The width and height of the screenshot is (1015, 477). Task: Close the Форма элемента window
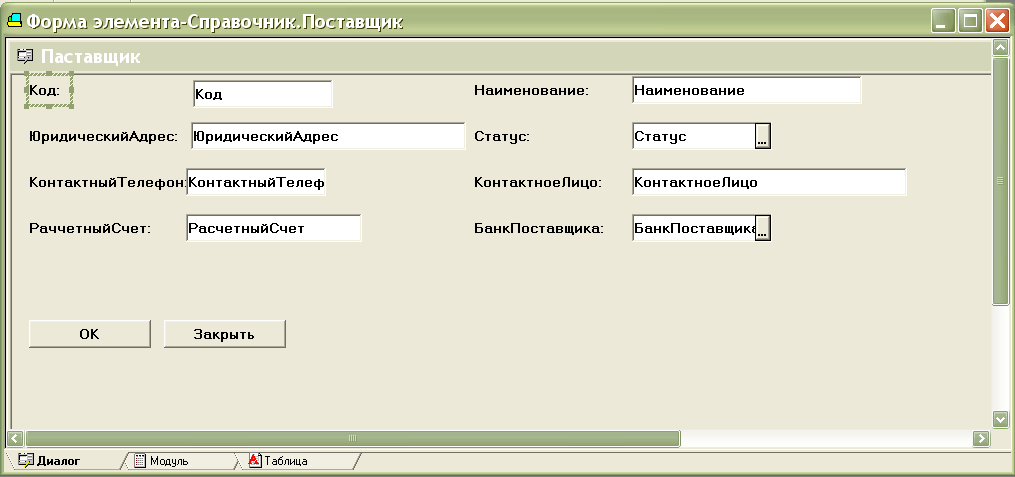(x=996, y=21)
